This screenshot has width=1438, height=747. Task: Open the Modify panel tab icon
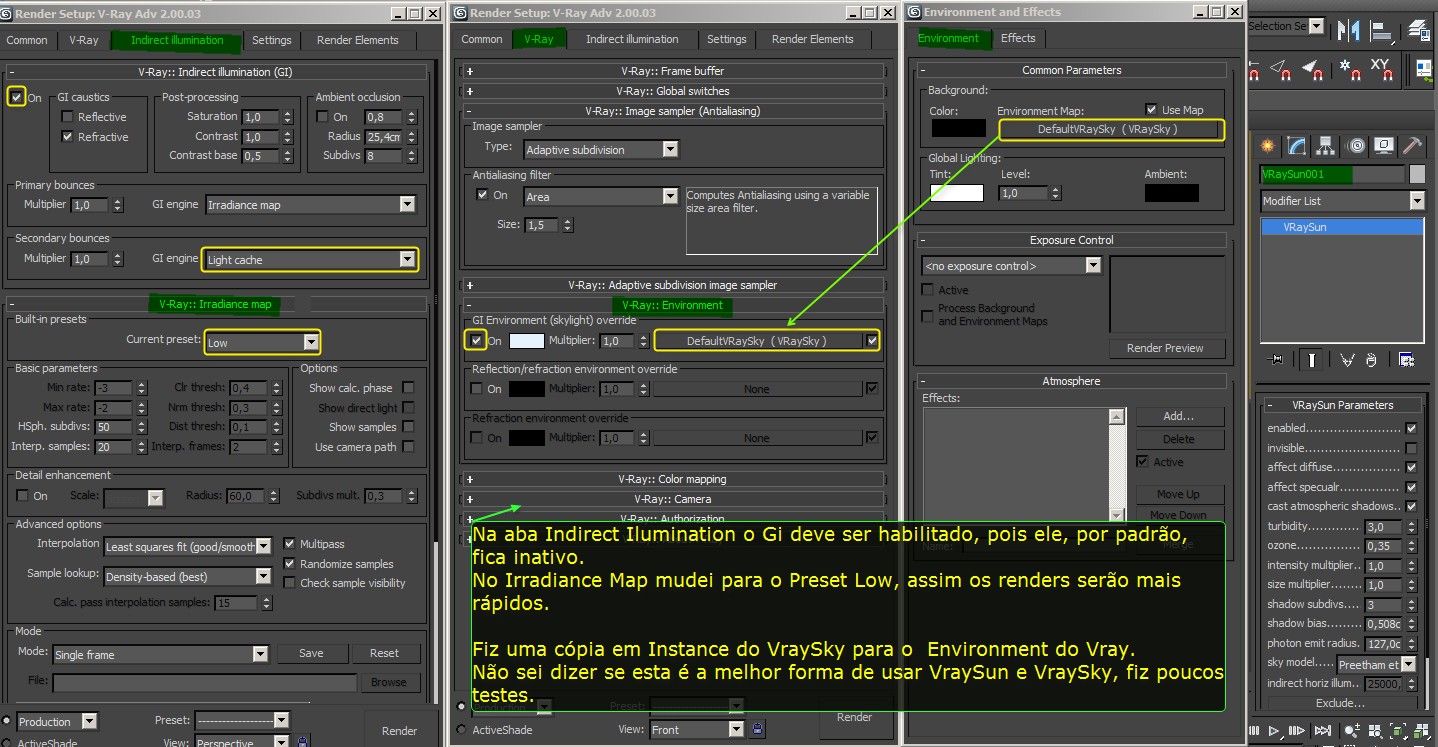click(1297, 147)
